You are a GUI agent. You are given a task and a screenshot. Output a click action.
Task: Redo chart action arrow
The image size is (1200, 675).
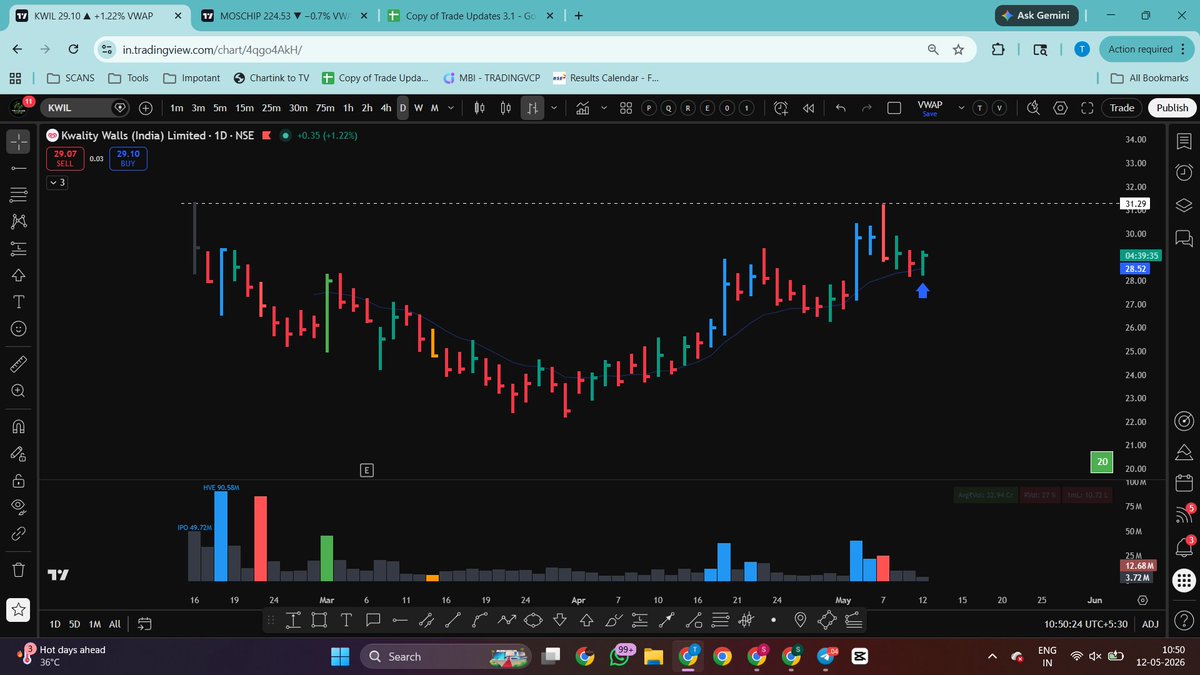[866, 108]
